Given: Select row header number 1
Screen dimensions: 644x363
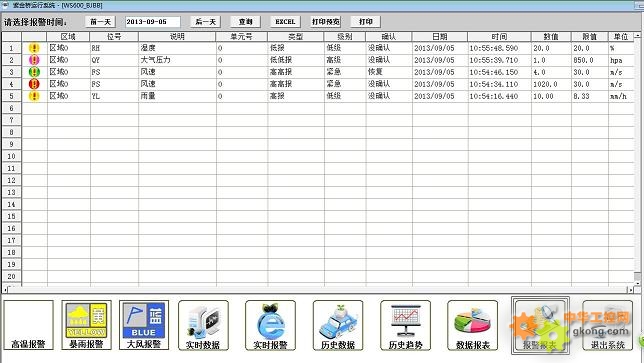Looking at the screenshot, I should [12, 48].
